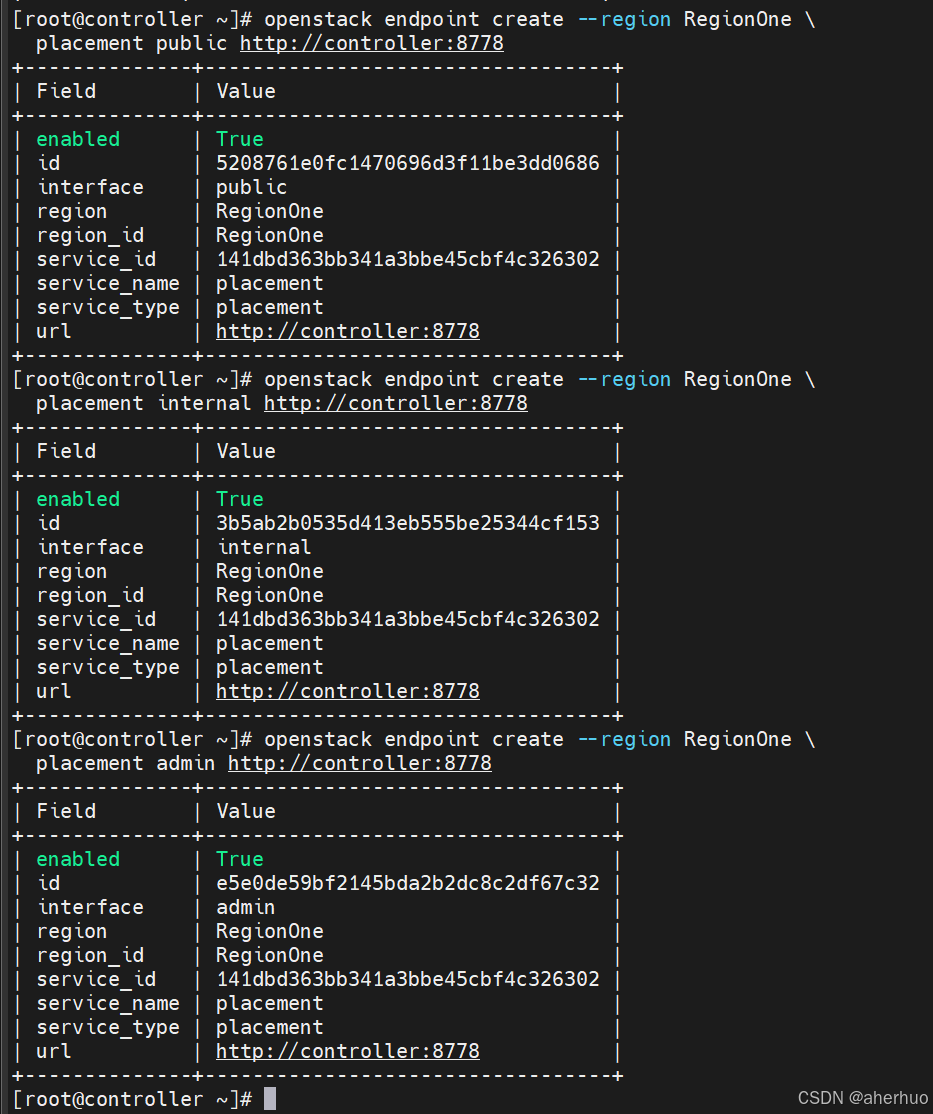Click the CSDN @aherhuo label

(x=862, y=1098)
